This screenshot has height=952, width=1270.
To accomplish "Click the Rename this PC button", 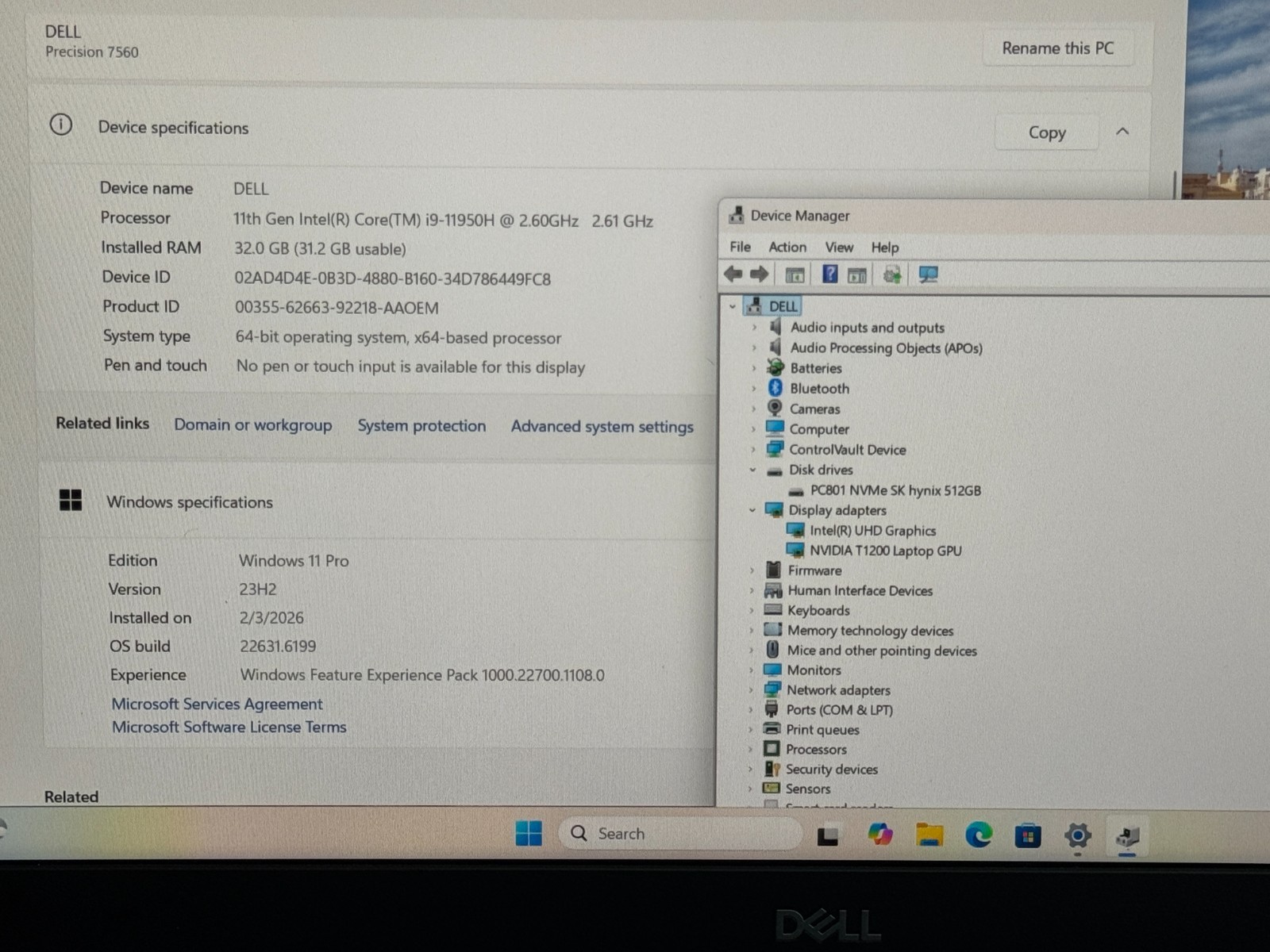I will (x=1058, y=48).
